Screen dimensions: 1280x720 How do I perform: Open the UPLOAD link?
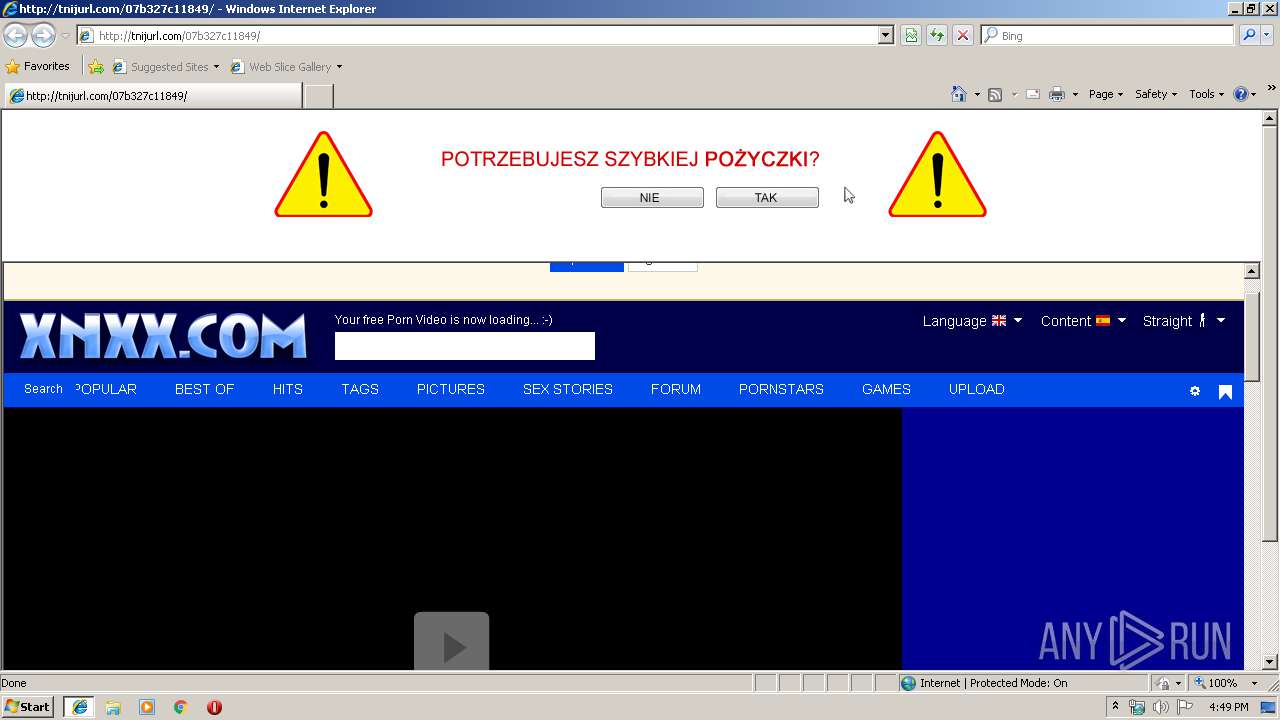coord(976,389)
